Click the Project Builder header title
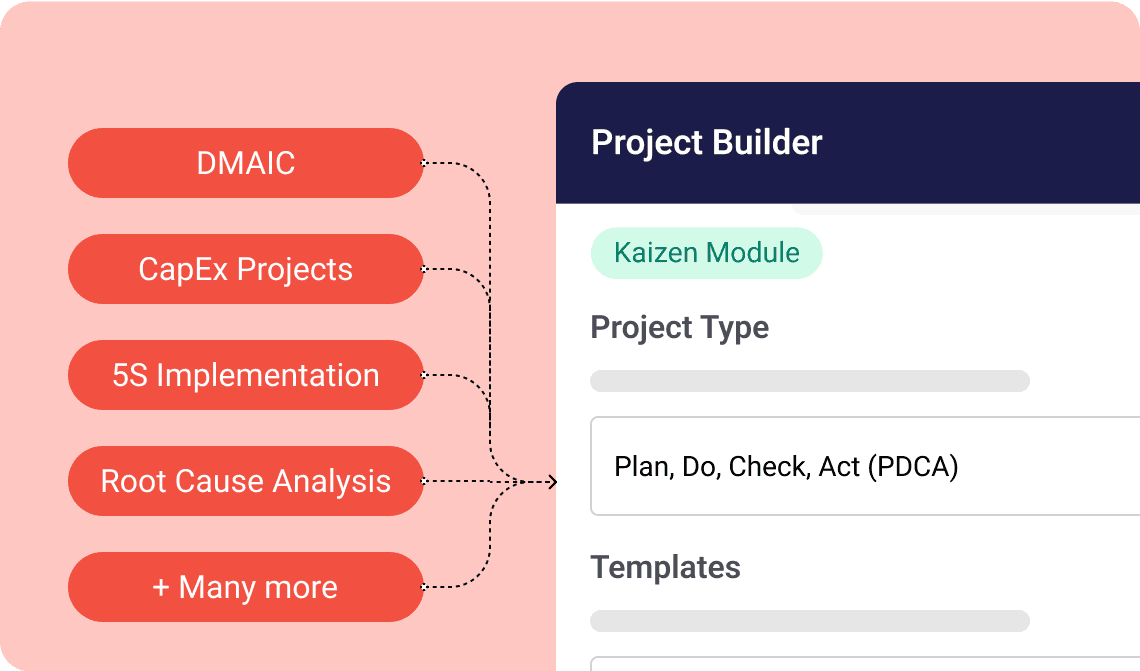This screenshot has width=1140, height=671. (x=706, y=143)
